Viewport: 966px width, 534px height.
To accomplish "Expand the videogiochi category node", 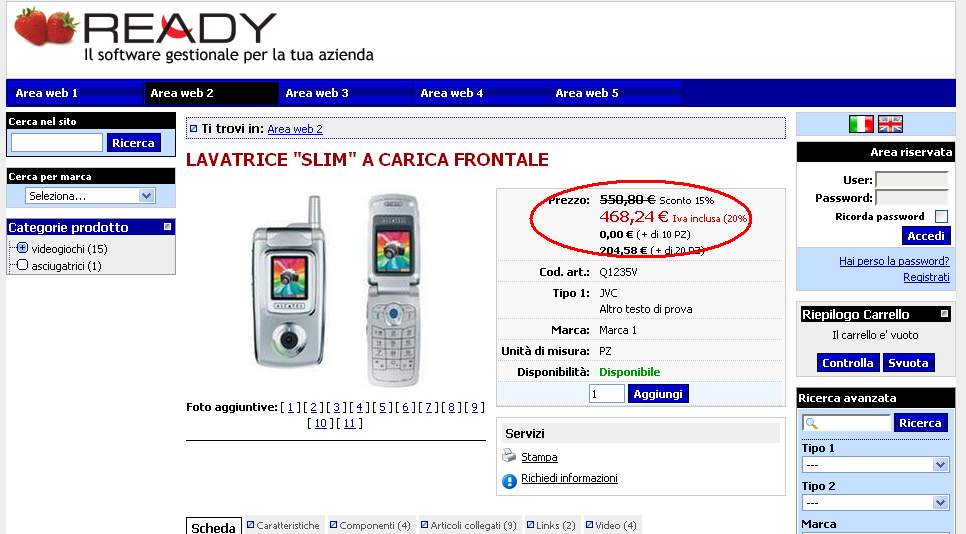I will tap(22, 248).
